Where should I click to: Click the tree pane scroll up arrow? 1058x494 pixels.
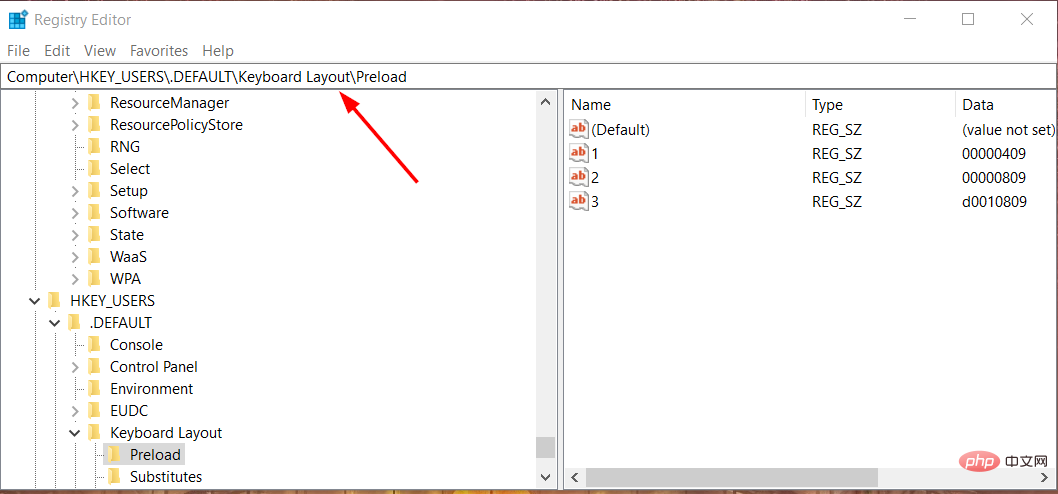pos(545,102)
